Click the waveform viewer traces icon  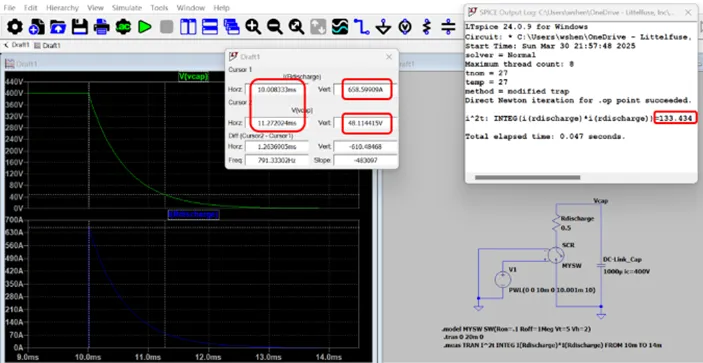point(340,27)
